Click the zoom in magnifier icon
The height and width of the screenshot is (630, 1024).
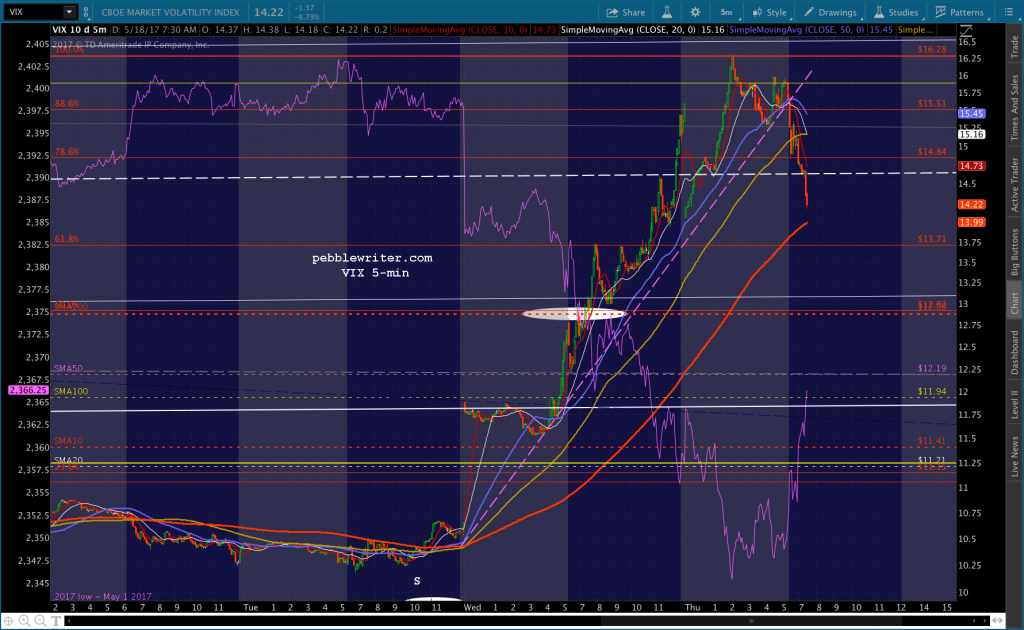coord(24,621)
